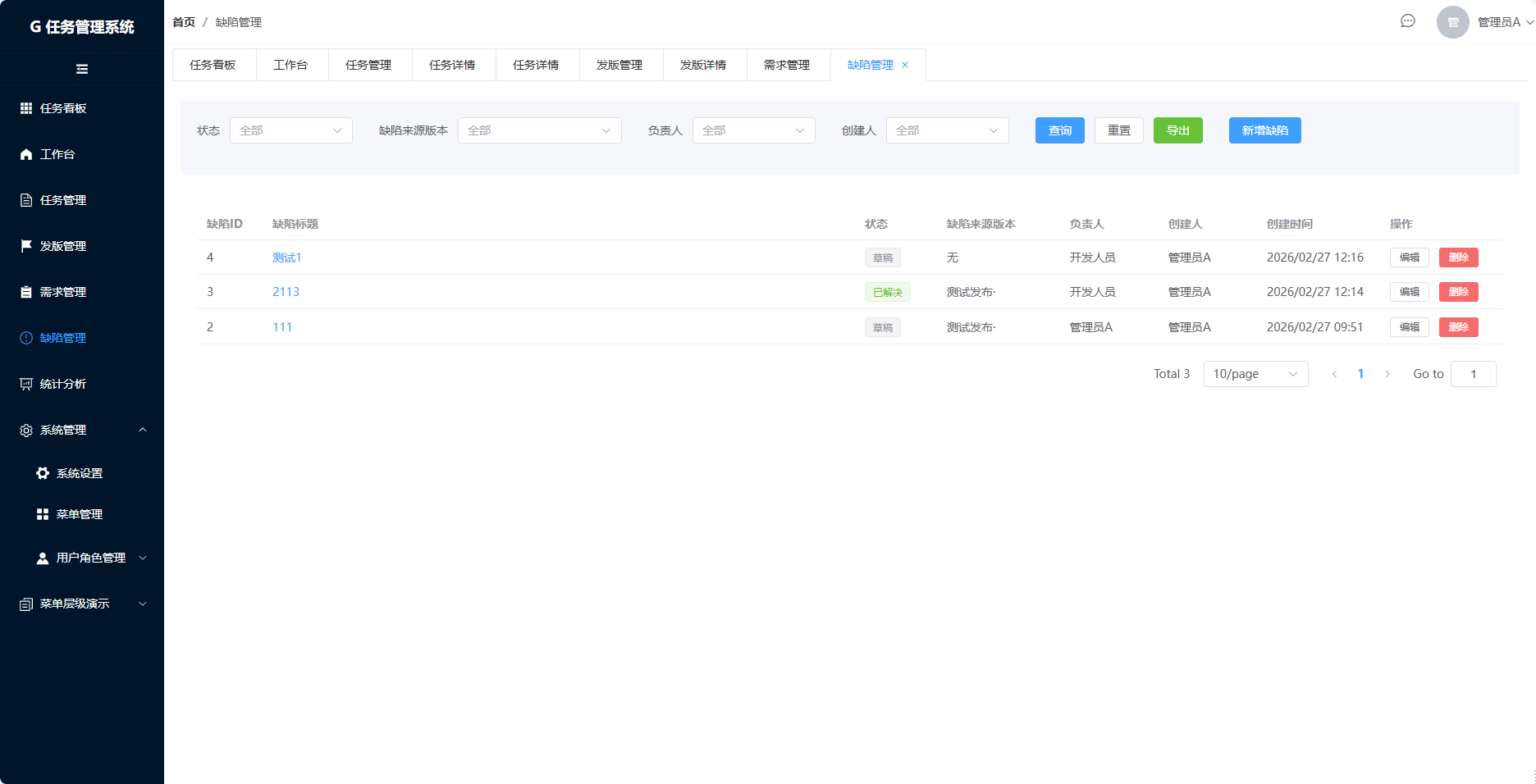Select page 1 in pagination
Image resolution: width=1536 pixels, height=784 pixels.
(x=1360, y=374)
